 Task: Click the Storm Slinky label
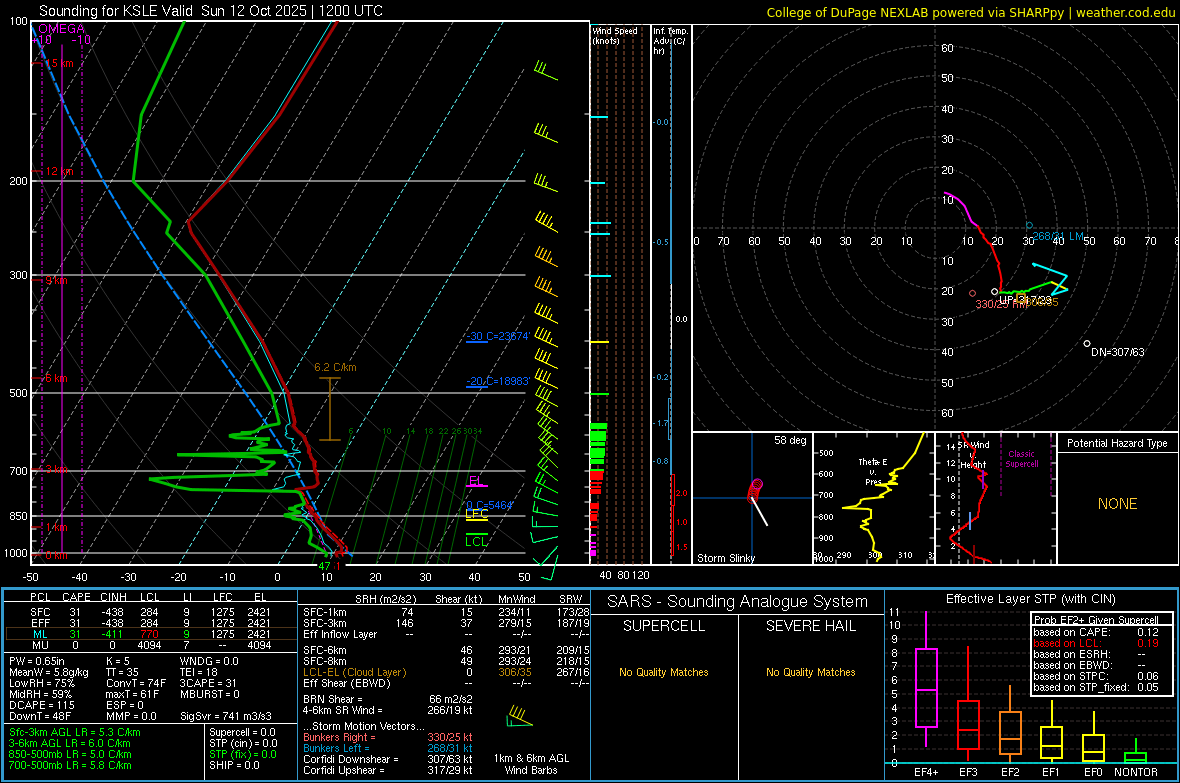tap(725, 558)
